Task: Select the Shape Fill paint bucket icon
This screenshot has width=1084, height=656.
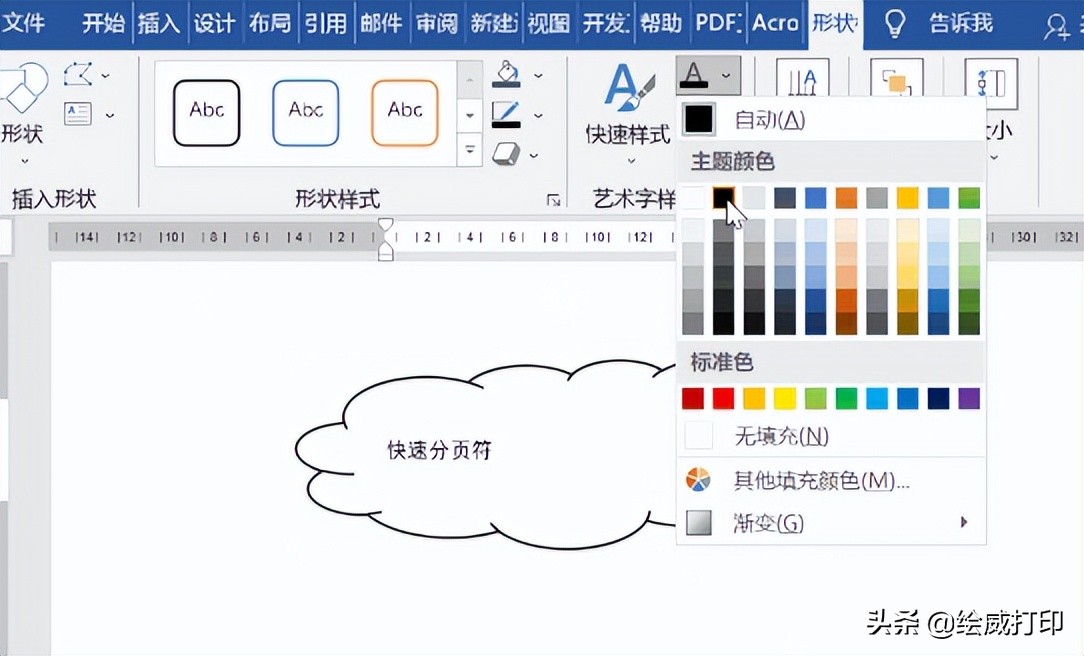Action: [x=505, y=74]
